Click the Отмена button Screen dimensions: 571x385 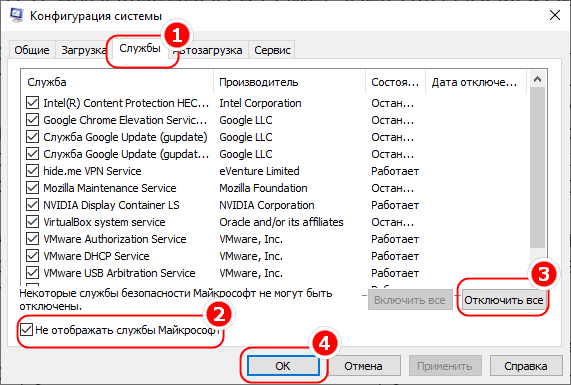tap(363, 366)
